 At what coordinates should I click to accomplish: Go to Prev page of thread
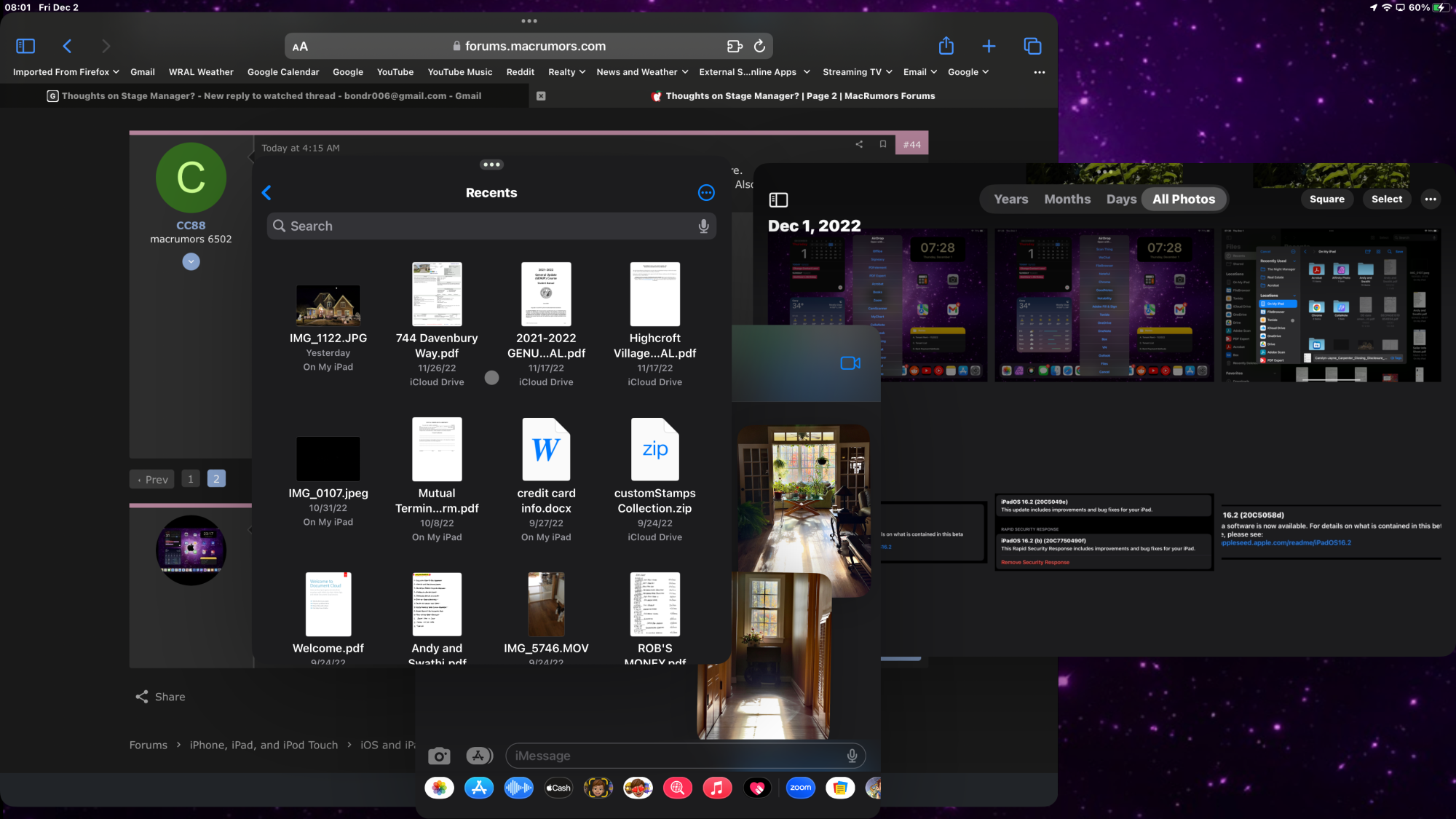(x=152, y=479)
